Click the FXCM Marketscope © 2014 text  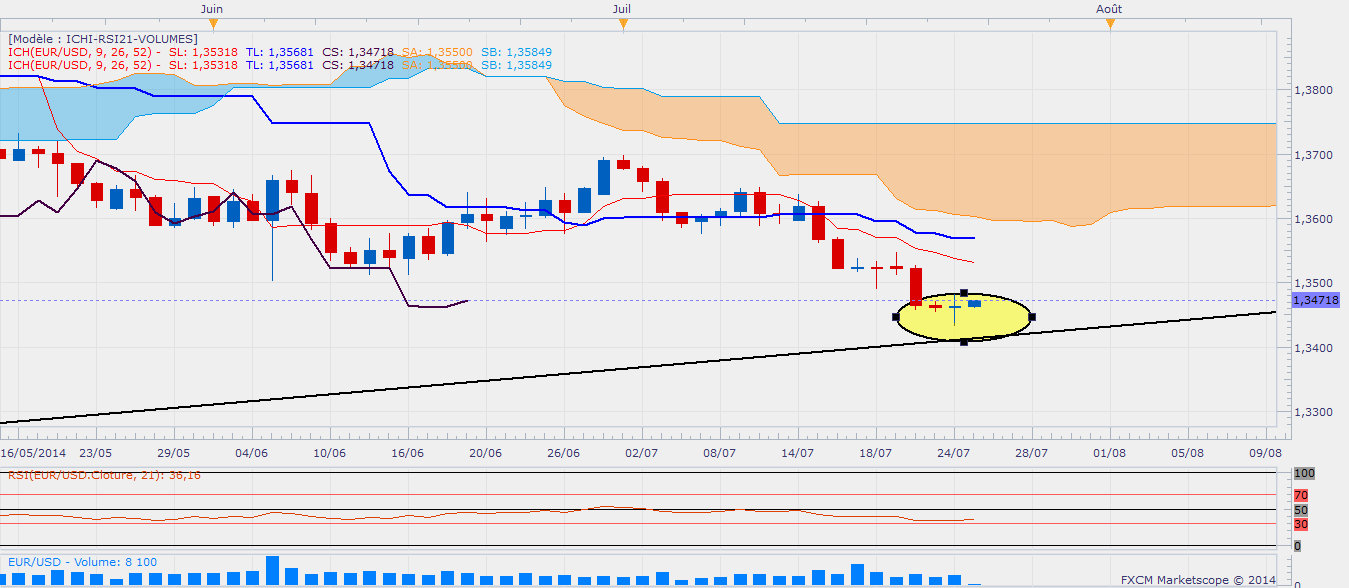pyautogui.click(x=1198, y=580)
